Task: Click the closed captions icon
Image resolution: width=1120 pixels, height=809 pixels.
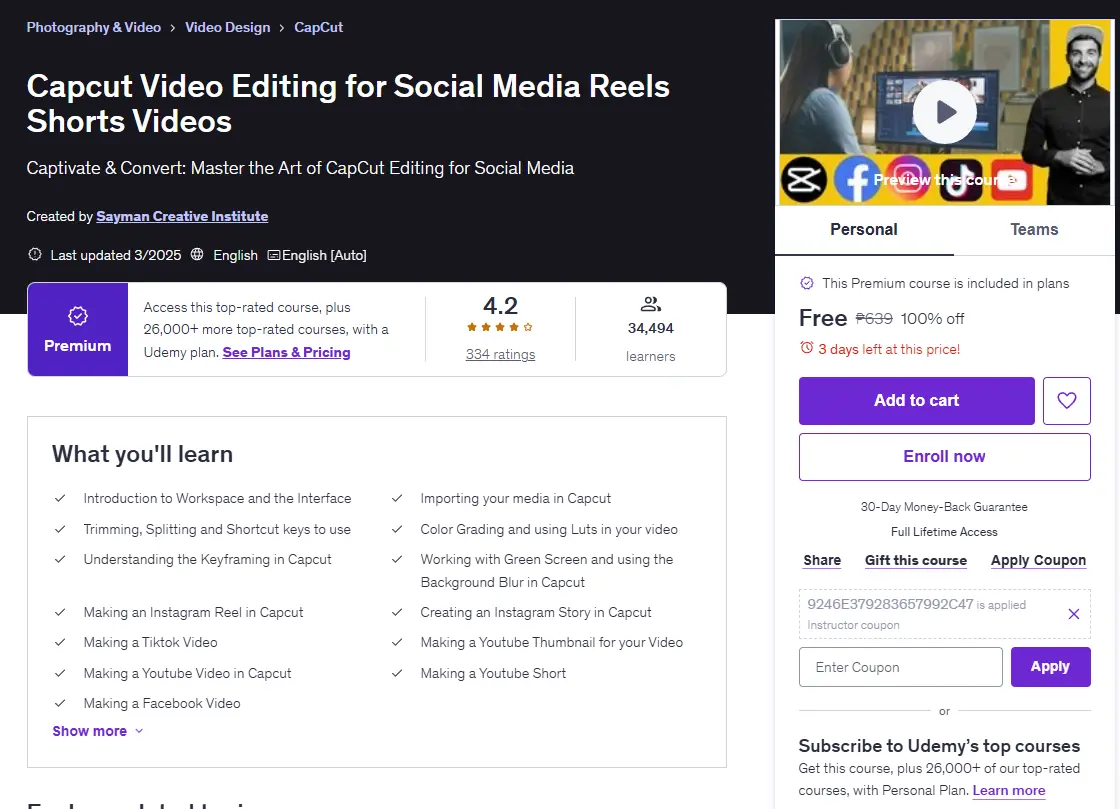Action: pyautogui.click(x=274, y=255)
